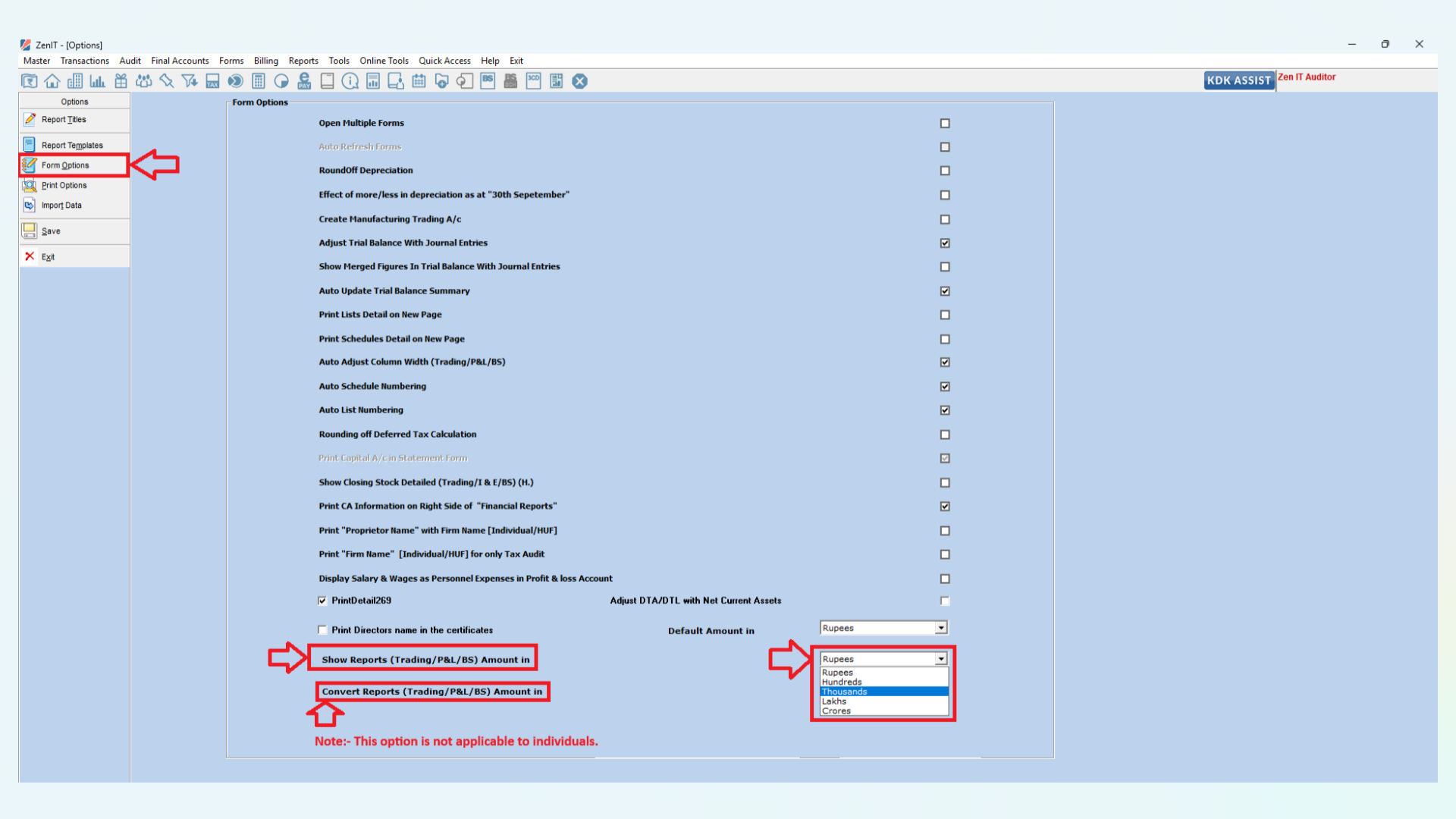Toggle Print CA Information on Right Side checkbox
1456x819 pixels.
(x=945, y=506)
